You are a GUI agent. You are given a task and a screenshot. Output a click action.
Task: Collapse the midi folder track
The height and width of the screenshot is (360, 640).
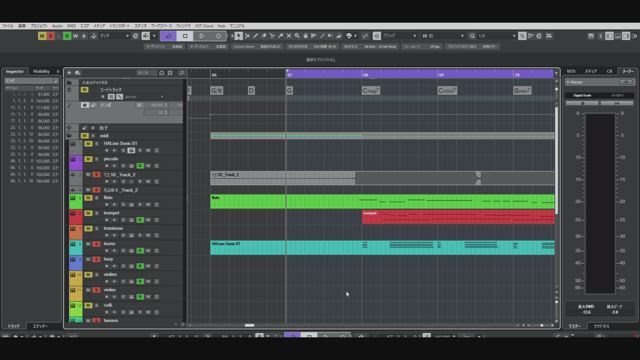pyautogui.click(x=69, y=136)
